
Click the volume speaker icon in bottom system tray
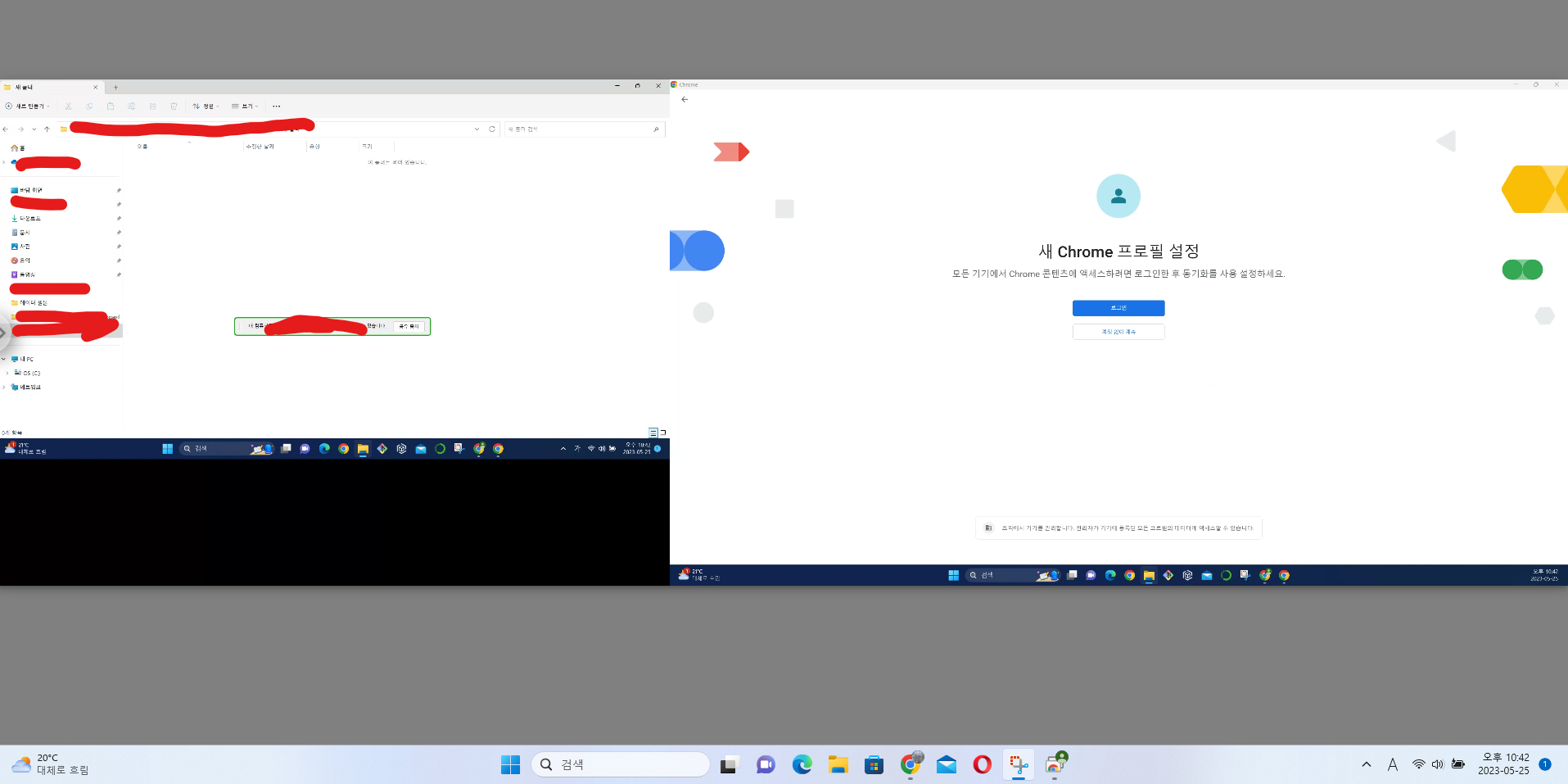(1438, 764)
